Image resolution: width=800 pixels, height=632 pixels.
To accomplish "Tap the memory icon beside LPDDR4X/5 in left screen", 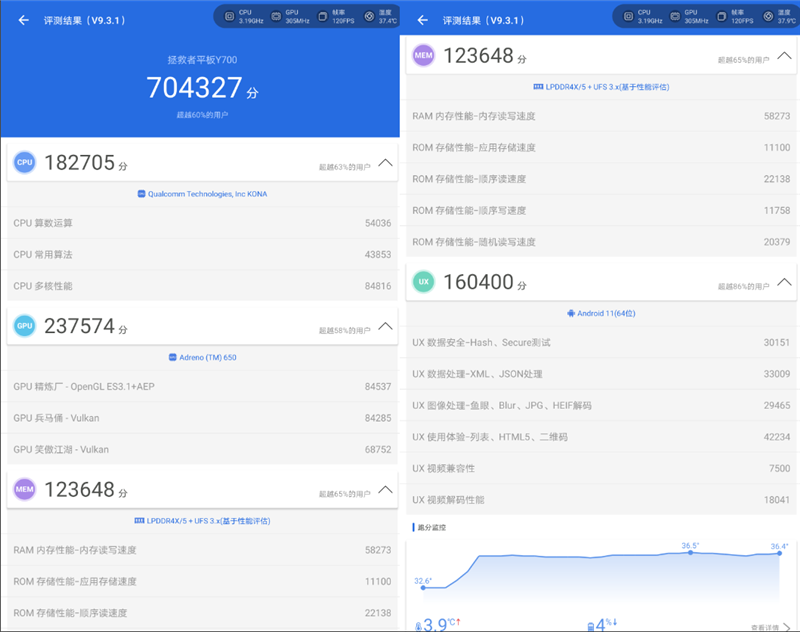I will point(139,521).
